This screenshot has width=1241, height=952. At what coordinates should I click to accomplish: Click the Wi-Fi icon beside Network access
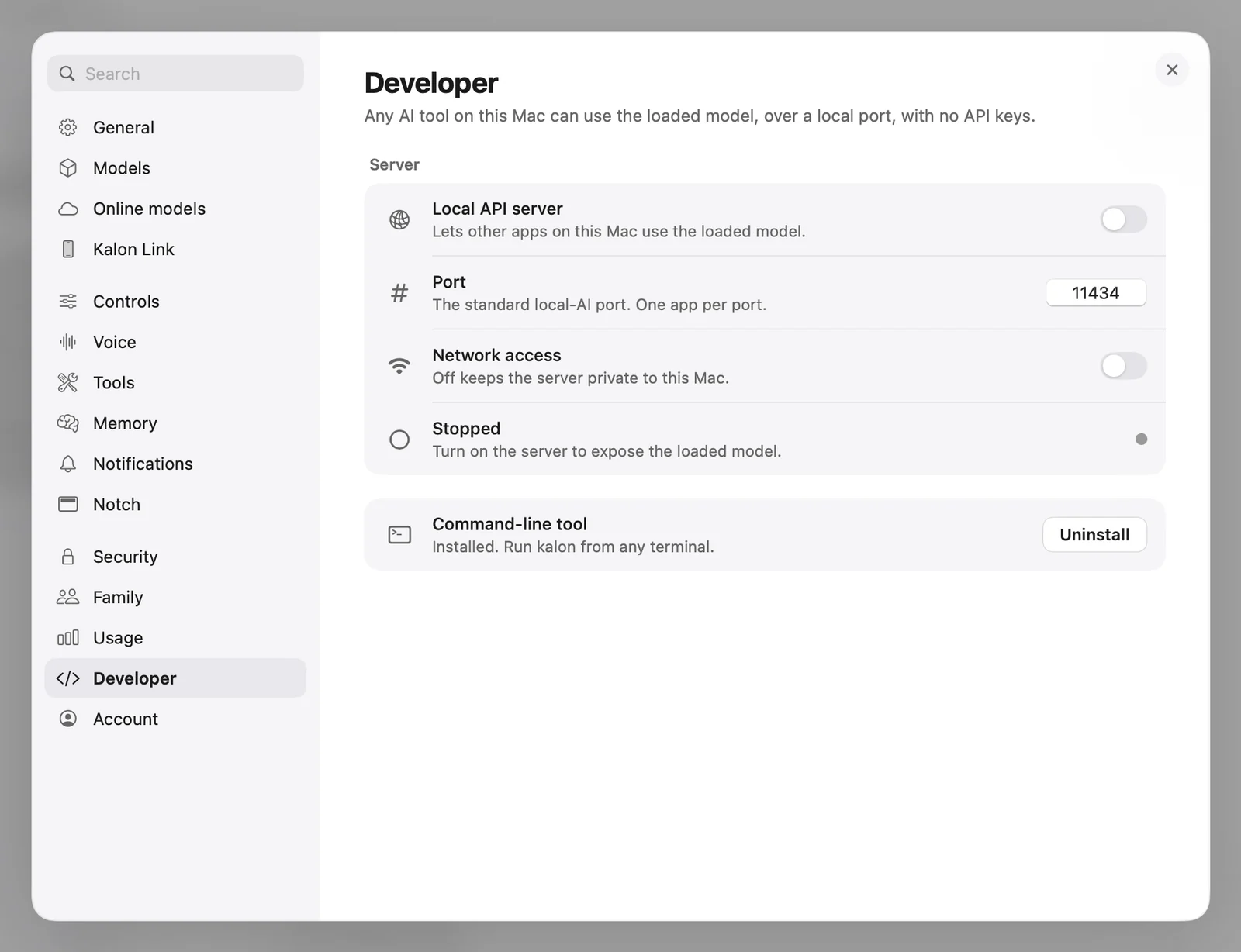399,366
